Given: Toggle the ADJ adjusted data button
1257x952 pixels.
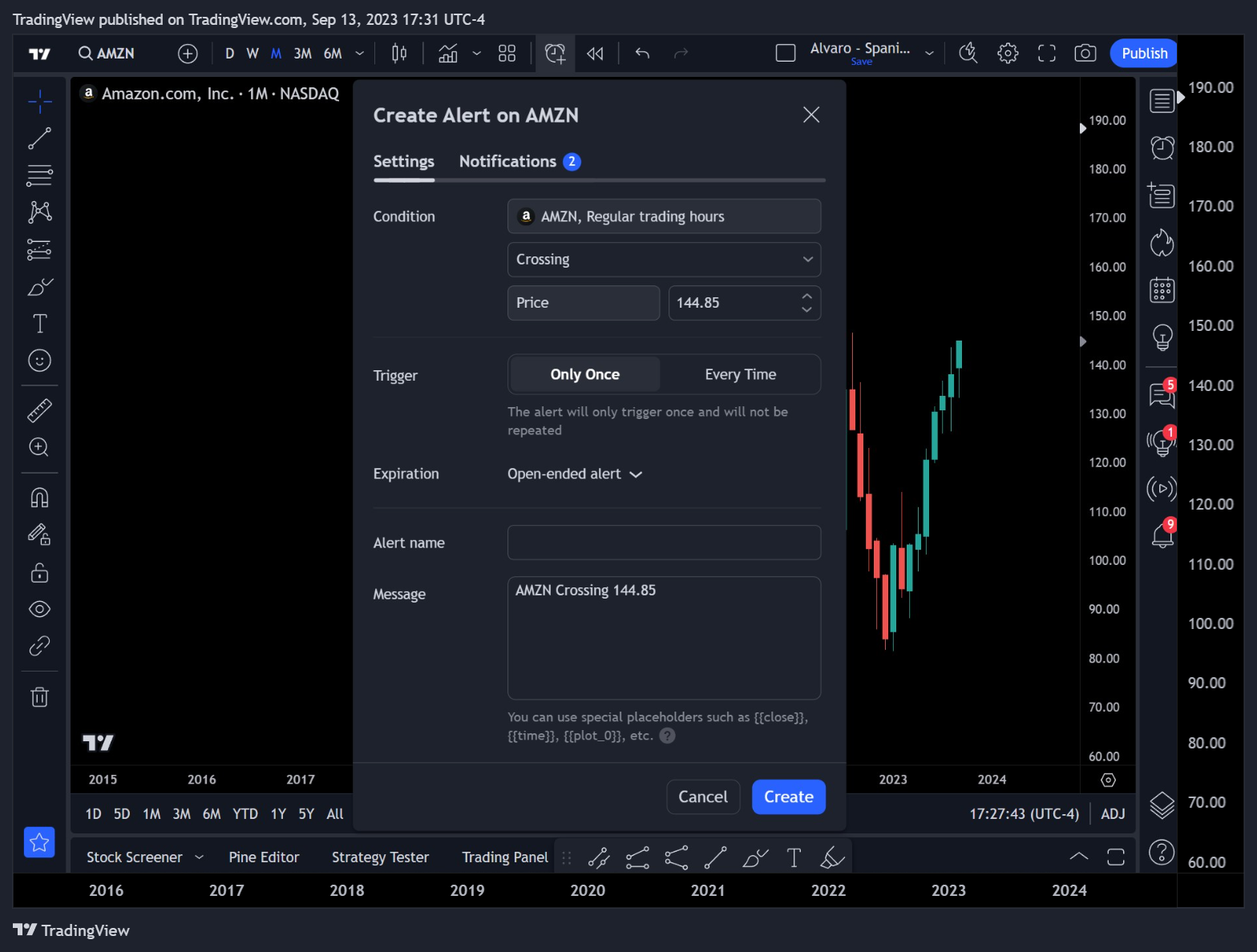Looking at the screenshot, I should coord(1113,814).
